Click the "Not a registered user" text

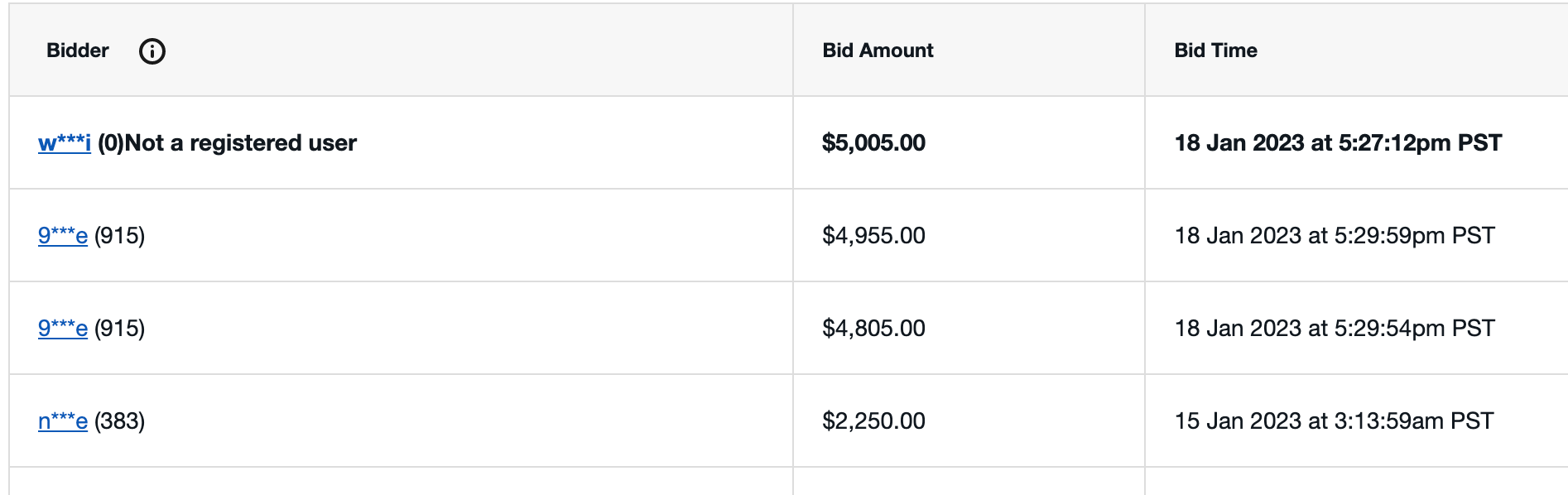(241, 143)
